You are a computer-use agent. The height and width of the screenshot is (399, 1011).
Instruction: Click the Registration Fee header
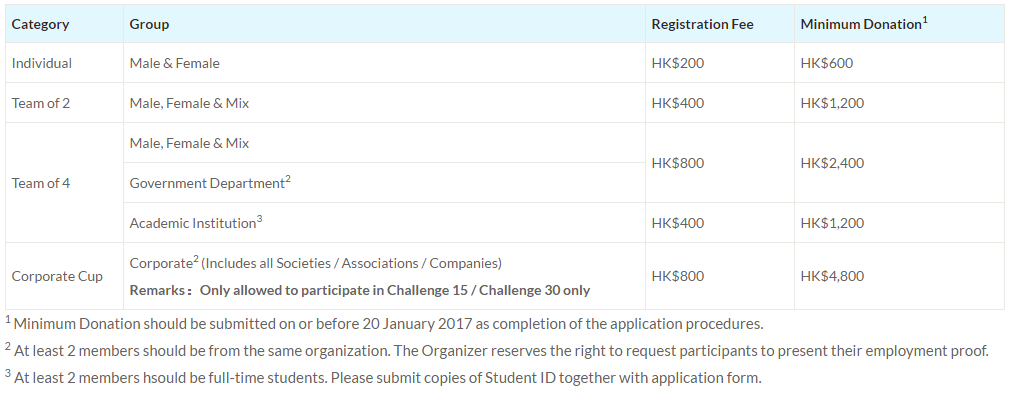(702, 24)
